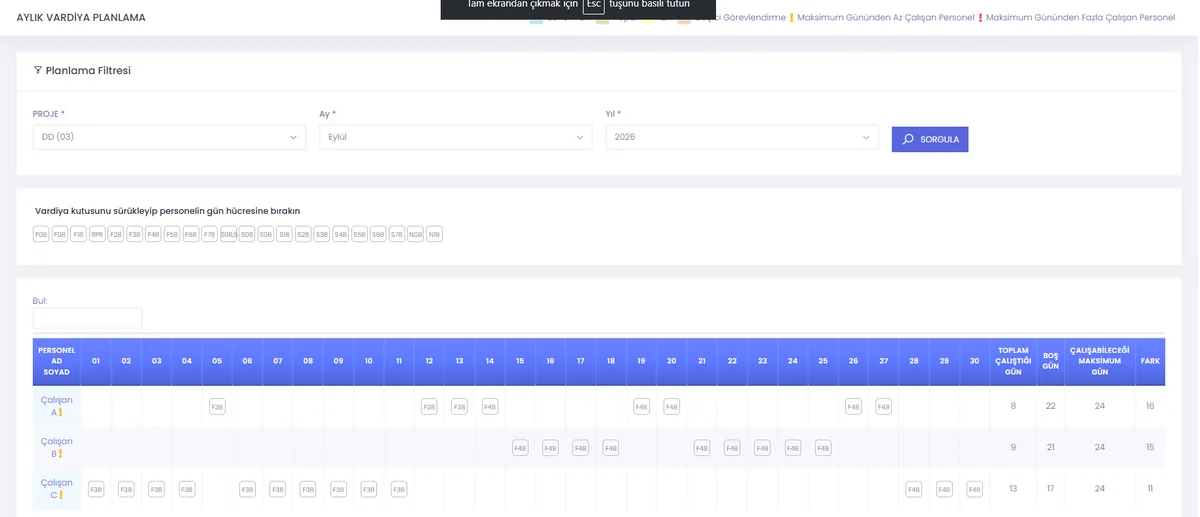Click Çalışan A's shift box on day 12
The image size is (1200, 517).
tap(429, 407)
